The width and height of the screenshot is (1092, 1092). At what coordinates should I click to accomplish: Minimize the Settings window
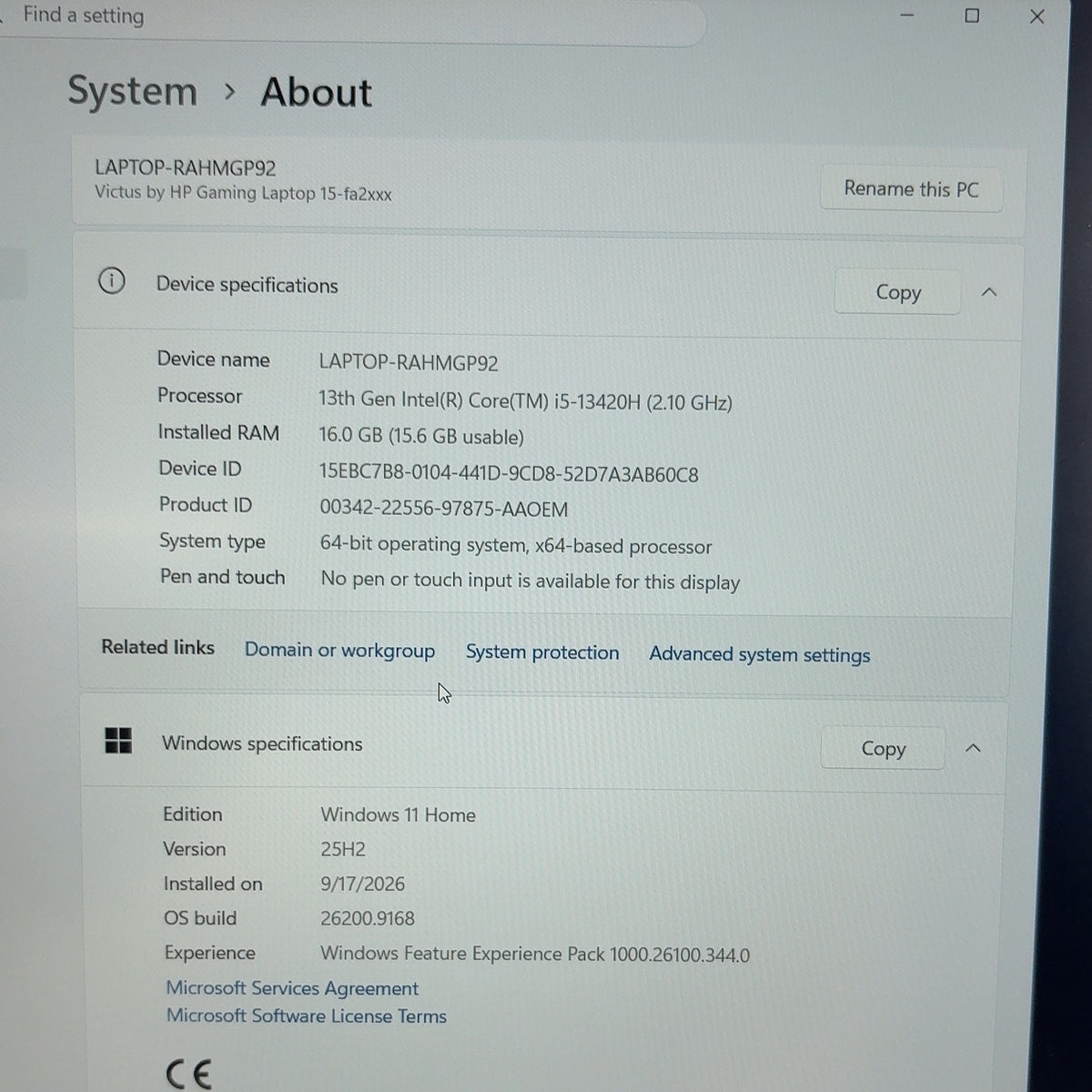coord(906,15)
